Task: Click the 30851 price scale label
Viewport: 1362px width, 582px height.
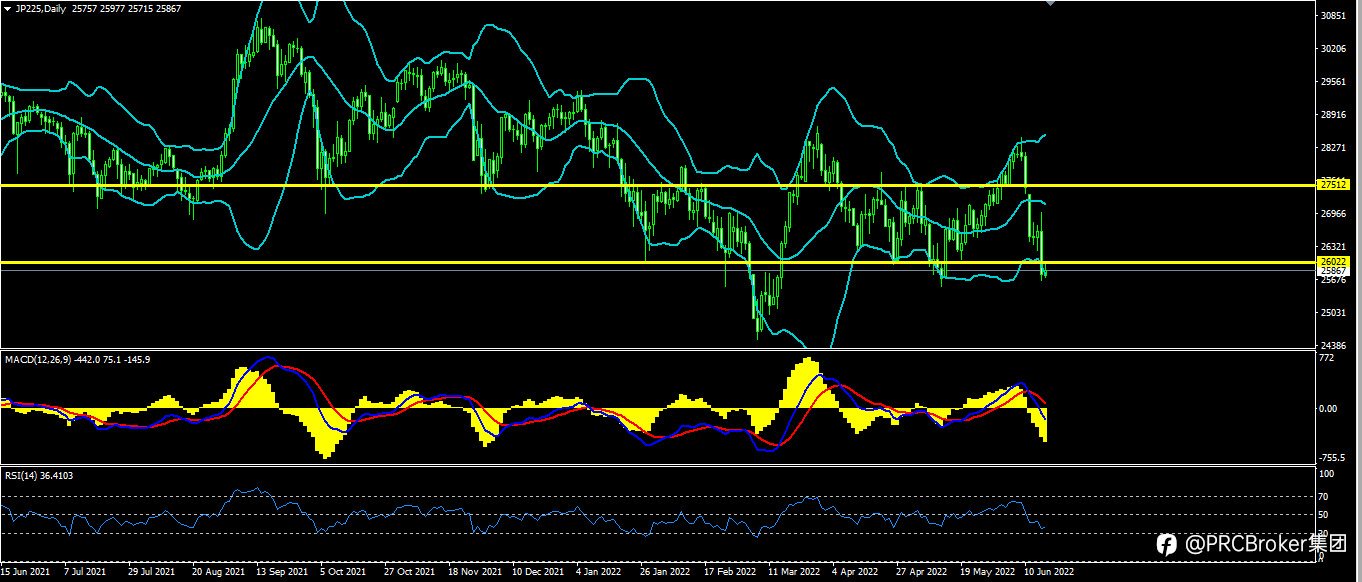Action: pyautogui.click(x=1334, y=16)
